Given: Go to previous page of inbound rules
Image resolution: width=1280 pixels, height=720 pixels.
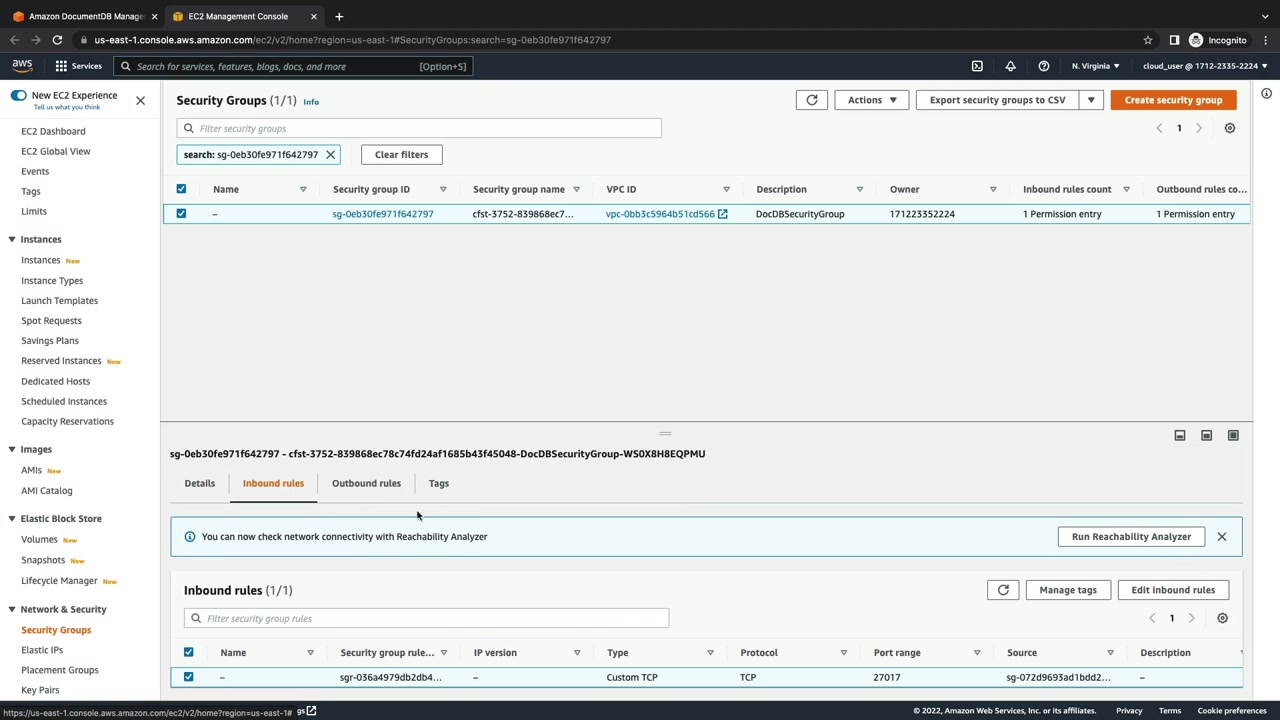Looking at the screenshot, I should tap(1152, 618).
